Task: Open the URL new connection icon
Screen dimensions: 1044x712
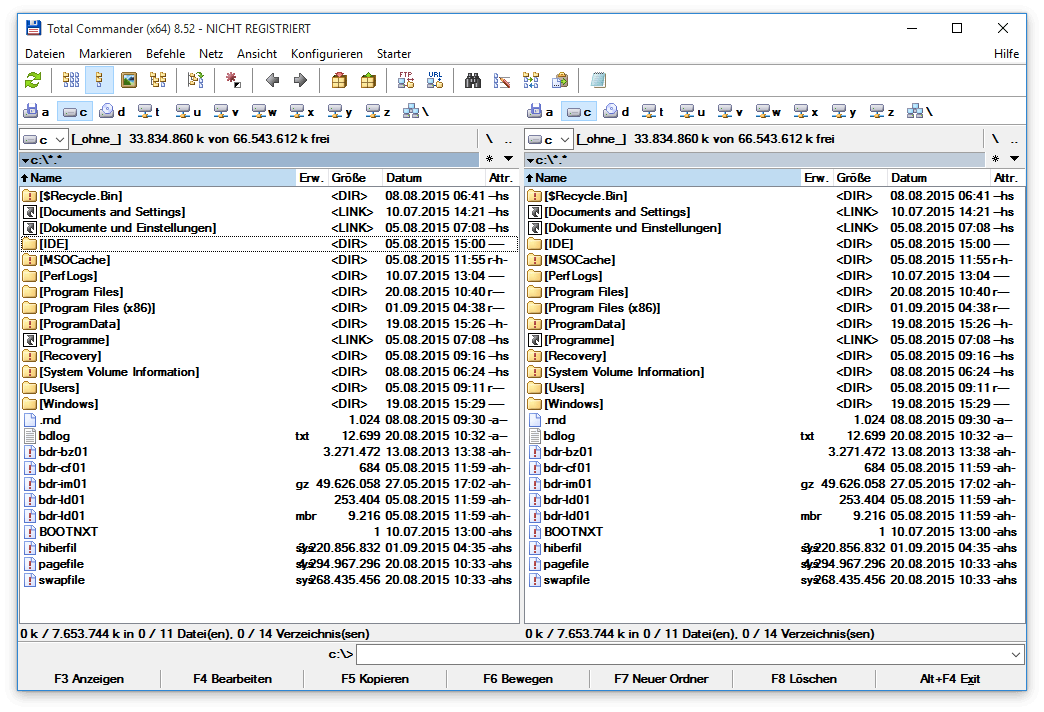Action: click(x=435, y=81)
